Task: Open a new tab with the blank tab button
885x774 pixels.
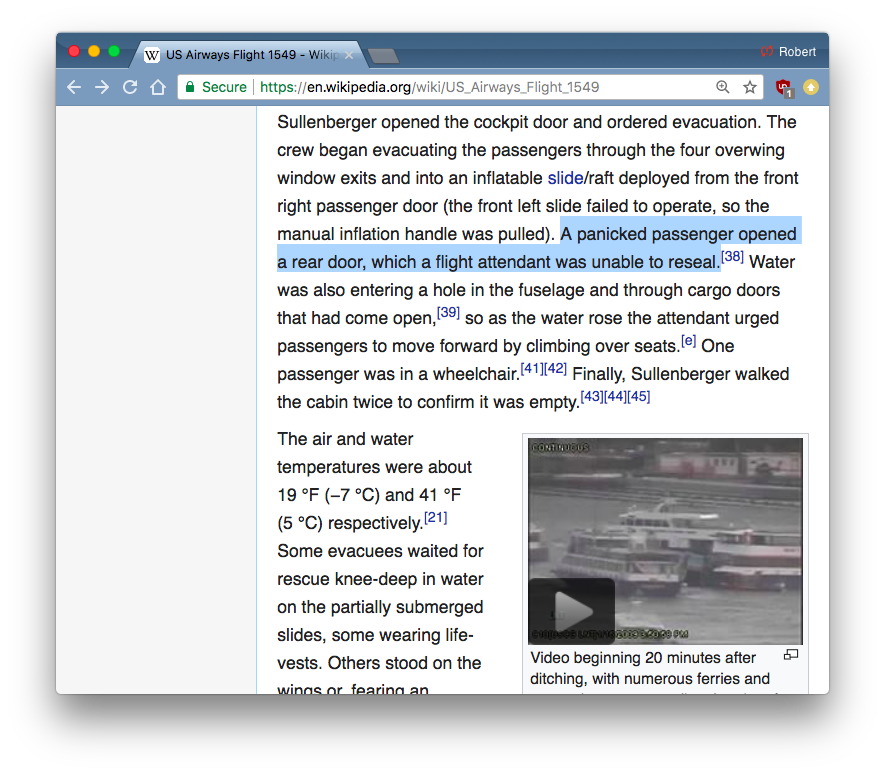Action: [383, 56]
